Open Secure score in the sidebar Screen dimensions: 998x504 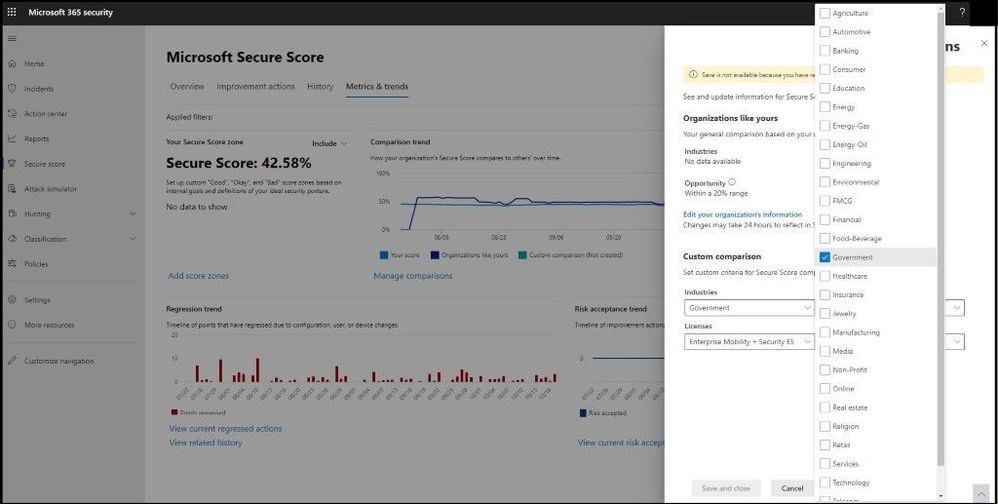click(45, 164)
